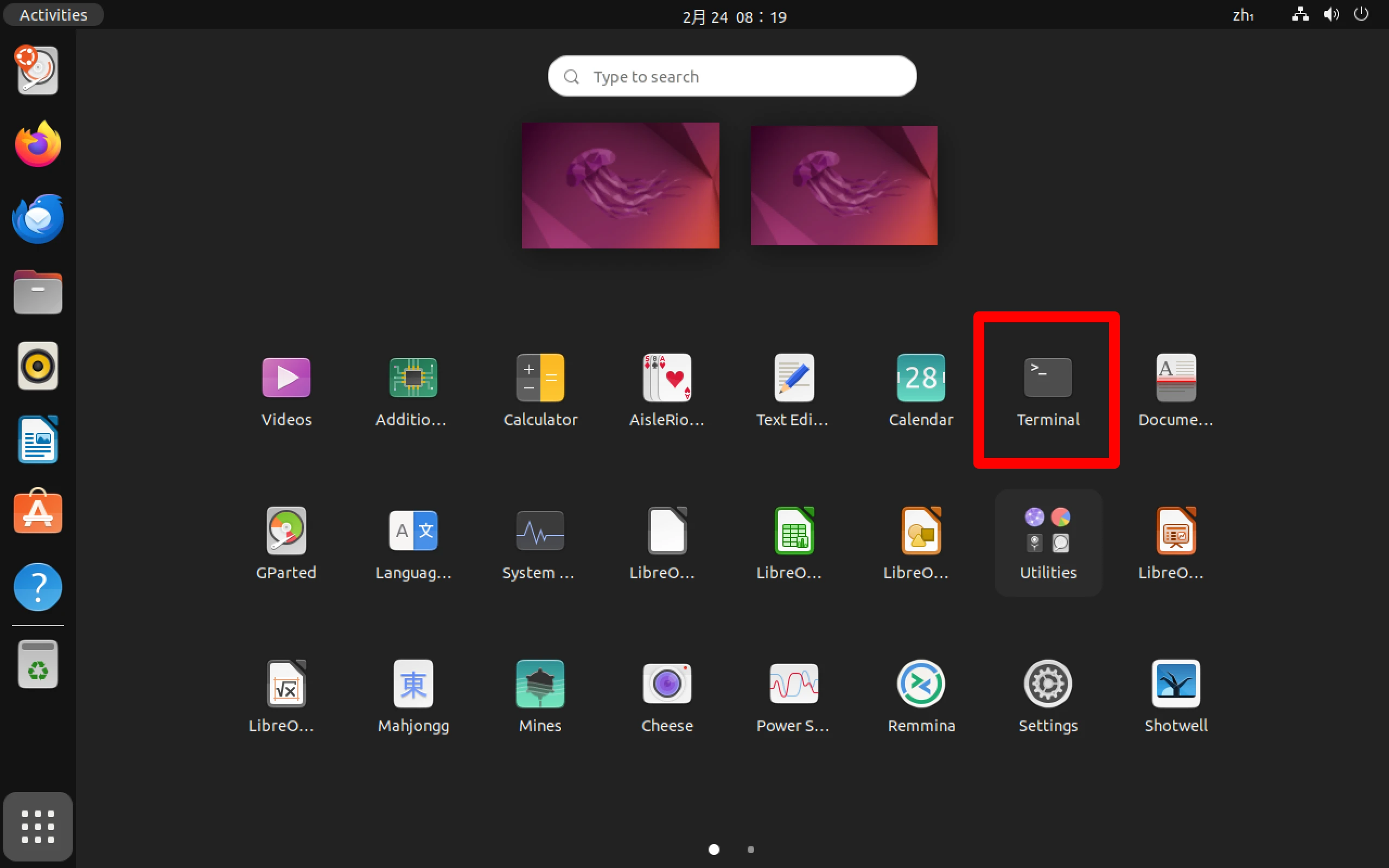
Task: Open the clock and calendar menu
Action: 734,17
